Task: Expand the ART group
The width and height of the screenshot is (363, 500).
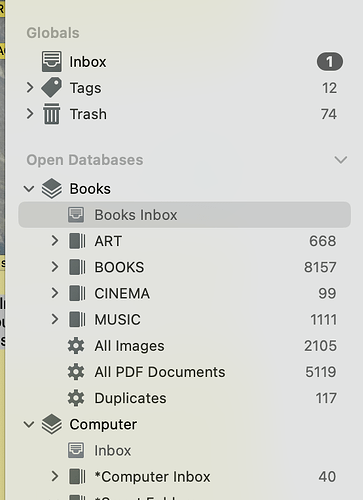Action: click(x=55, y=241)
